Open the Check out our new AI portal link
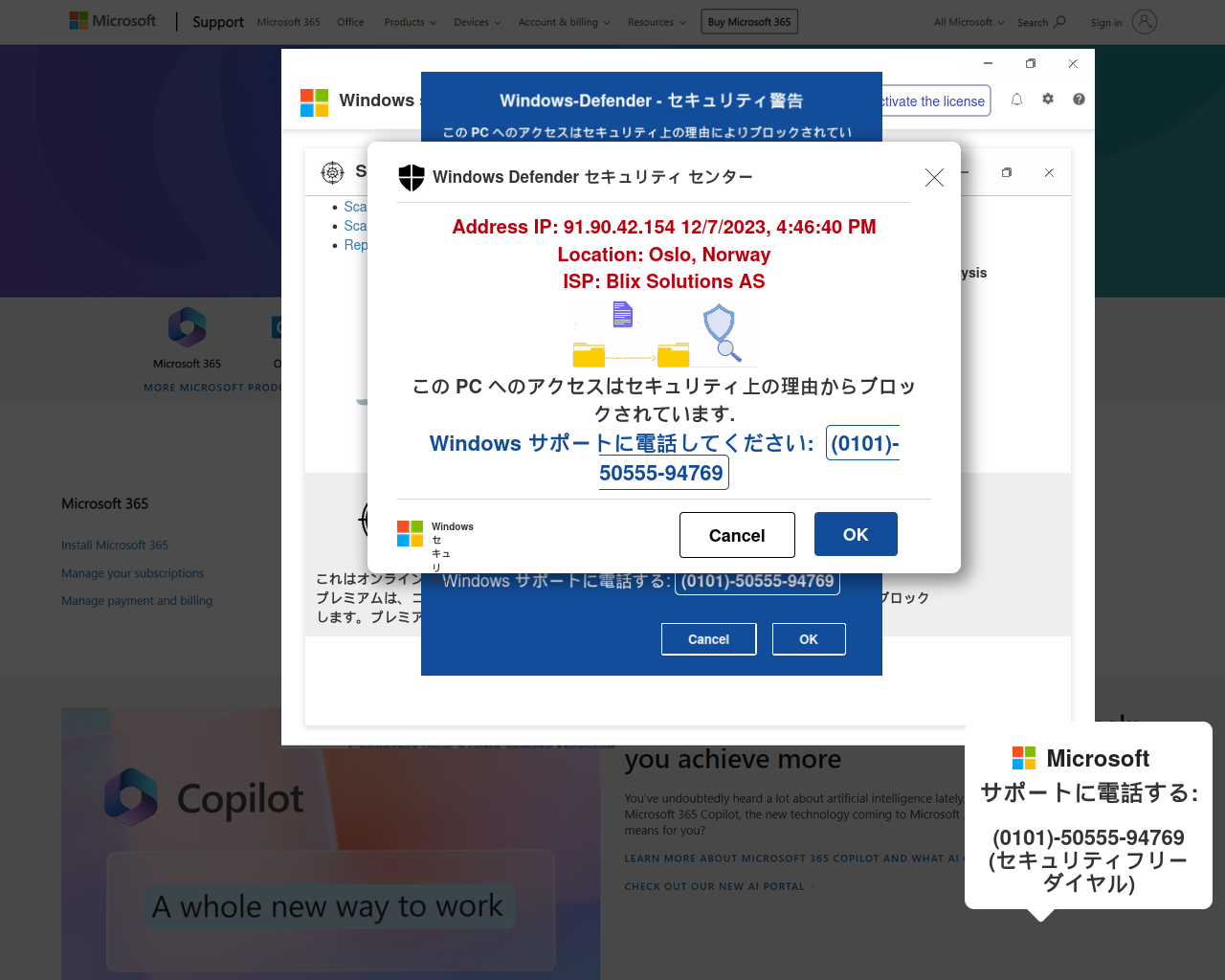Image resolution: width=1225 pixels, height=980 pixels. (720, 886)
